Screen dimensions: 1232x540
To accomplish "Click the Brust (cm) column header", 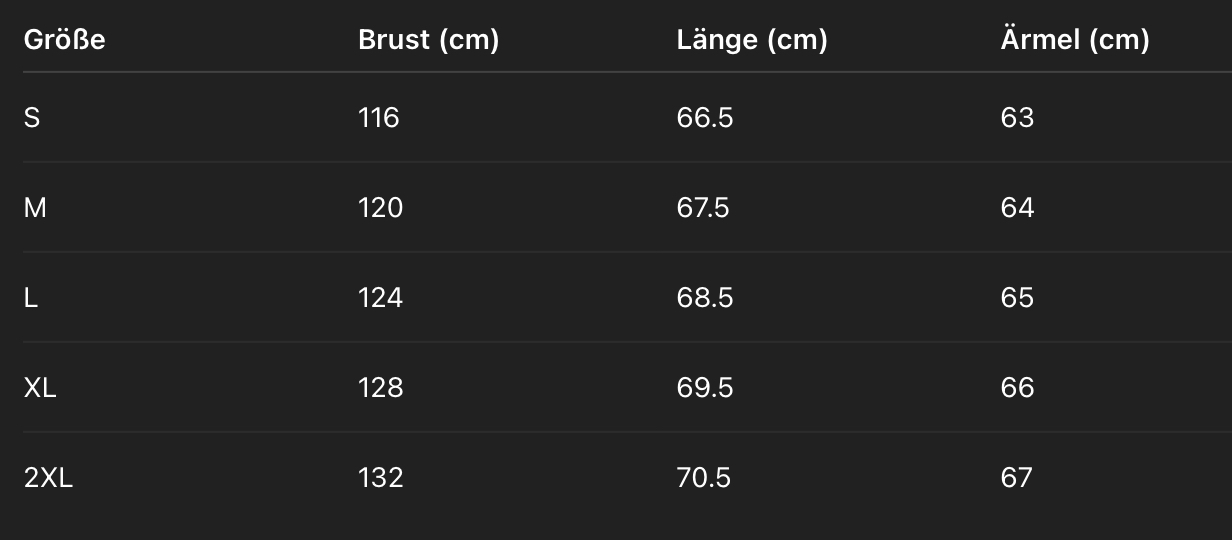I will coord(428,40).
